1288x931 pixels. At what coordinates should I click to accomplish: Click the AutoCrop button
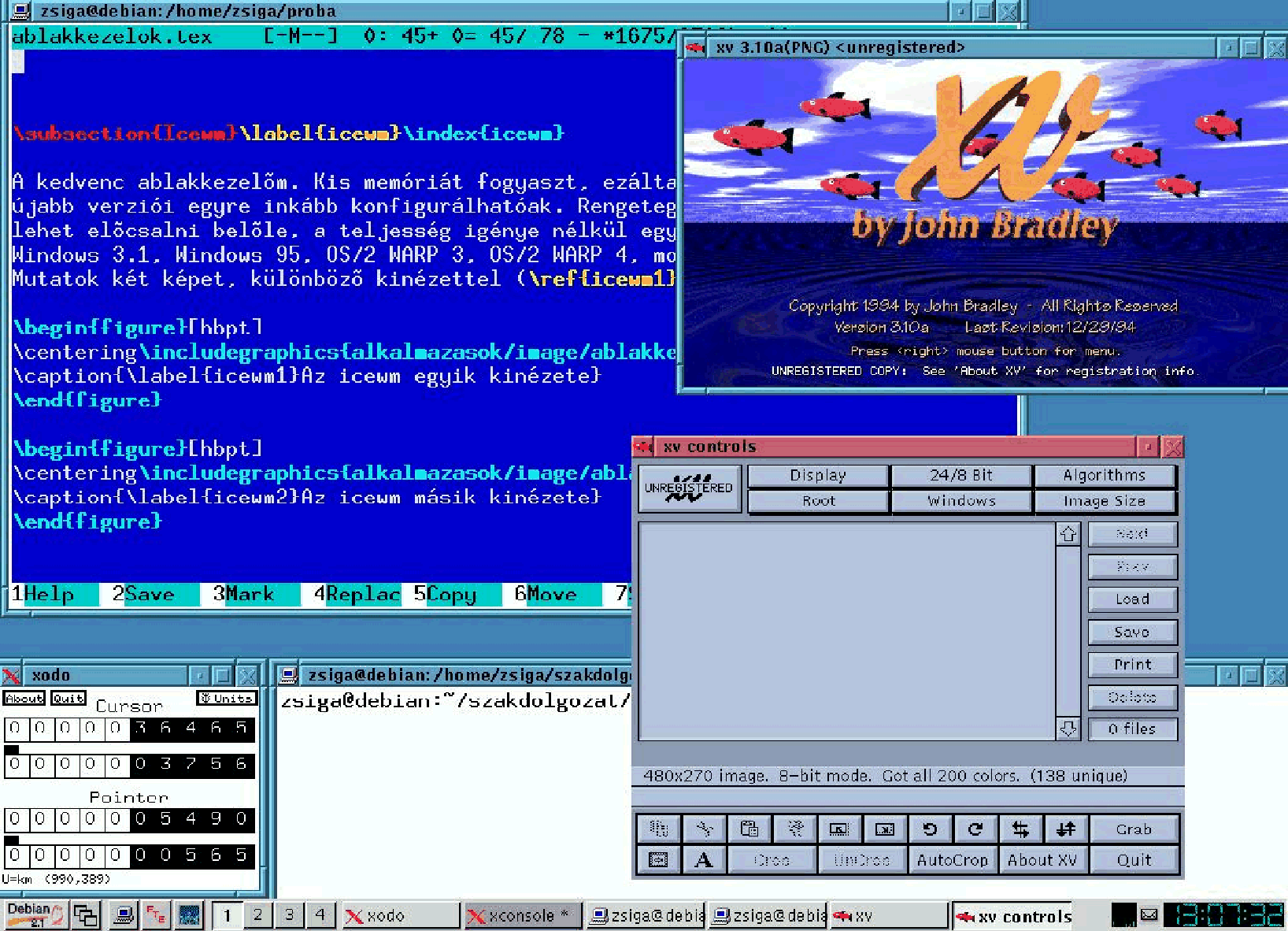(953, 860)
